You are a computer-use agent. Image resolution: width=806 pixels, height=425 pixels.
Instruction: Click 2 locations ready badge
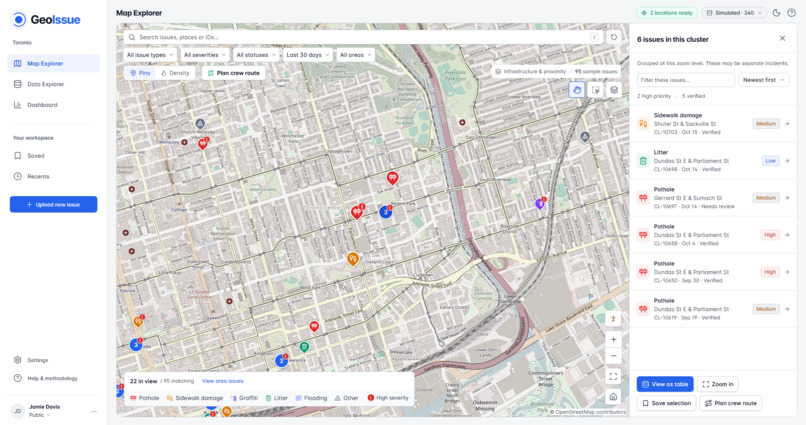(667, 13)
